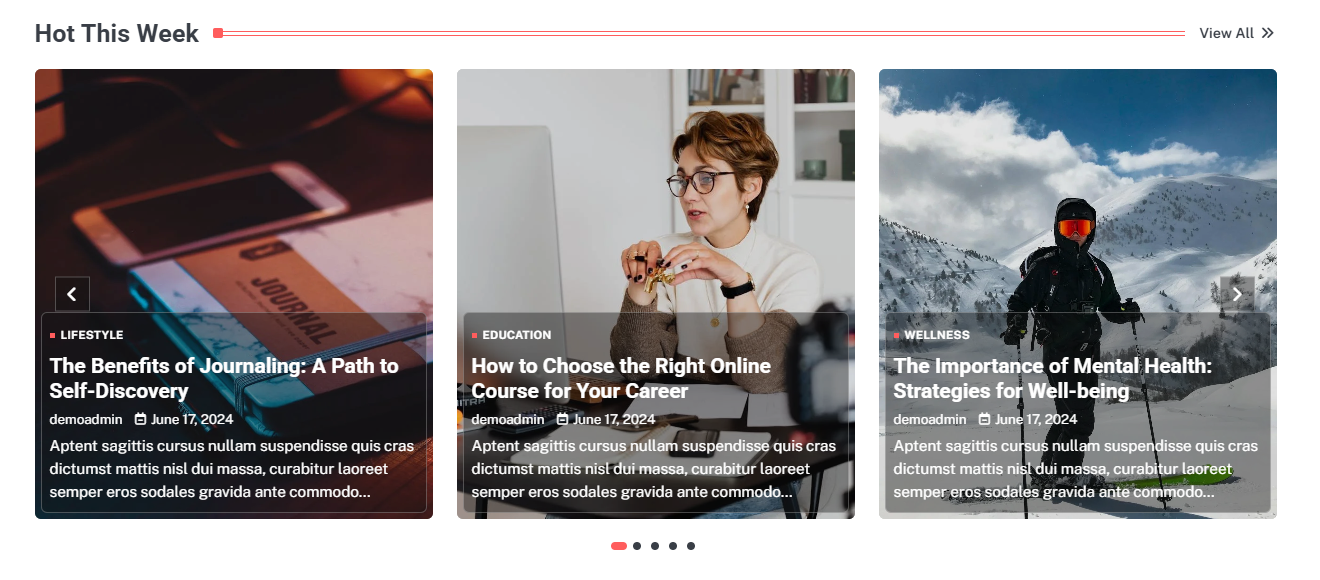Viewport: 1320px width, 580px height.
Task: Select the fourth carousel pagination dot
Action: (x=673, y=546)
